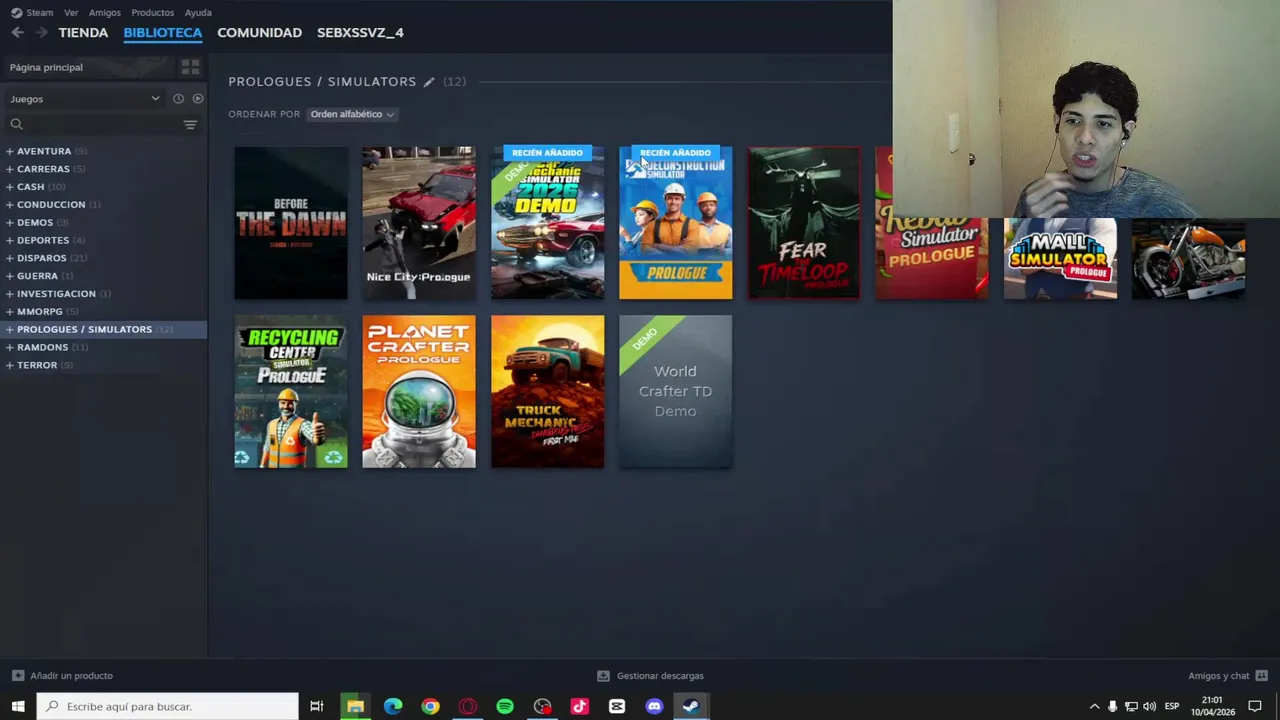Image resolution: width=1280 pixels, height=720 pixels.
Task: Switch to the TIENDA tab
Action: pyautogui.click(x=83, y=33)
